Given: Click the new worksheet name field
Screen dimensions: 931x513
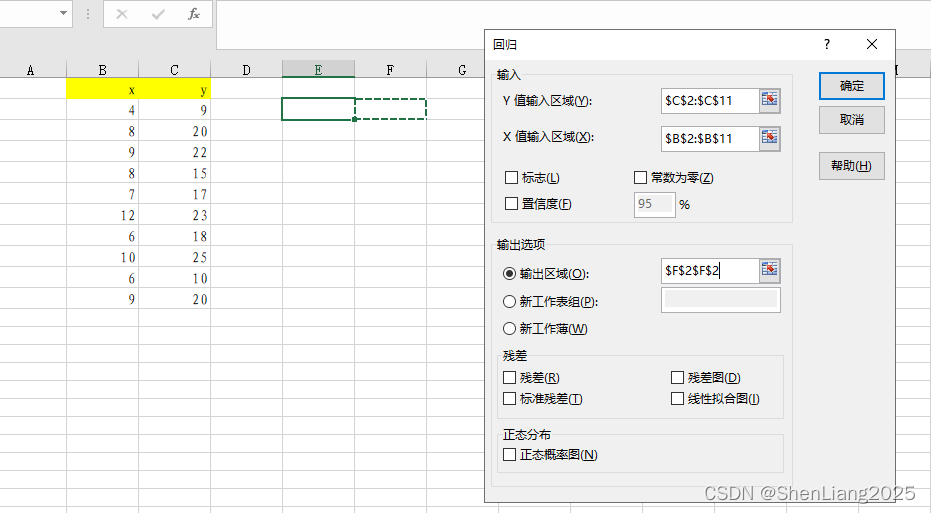Looking at the screenshot, I should (721, 300).
